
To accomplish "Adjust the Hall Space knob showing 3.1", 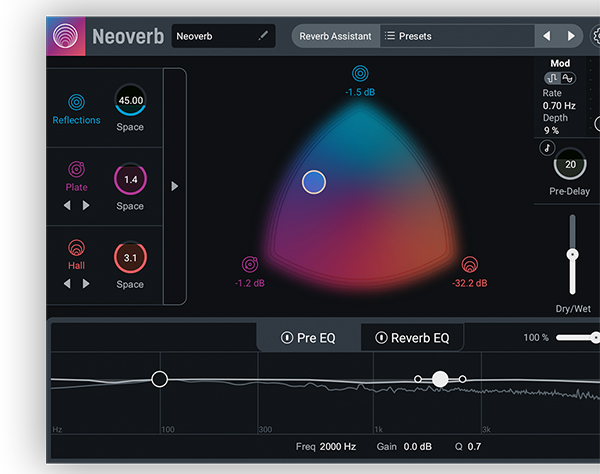I will point(130,257).
